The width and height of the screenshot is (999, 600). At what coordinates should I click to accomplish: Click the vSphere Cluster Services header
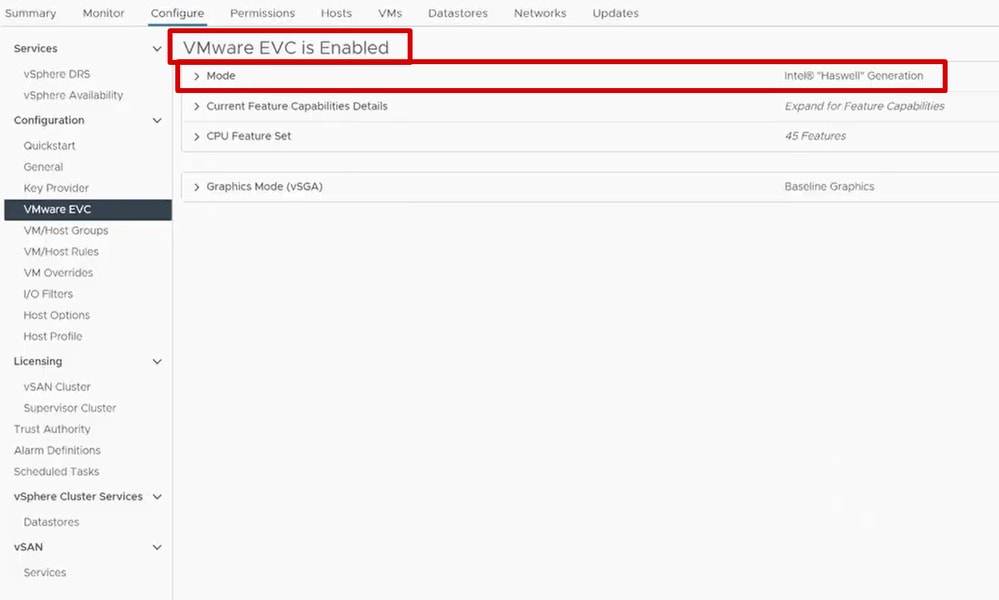coord(78,496)
